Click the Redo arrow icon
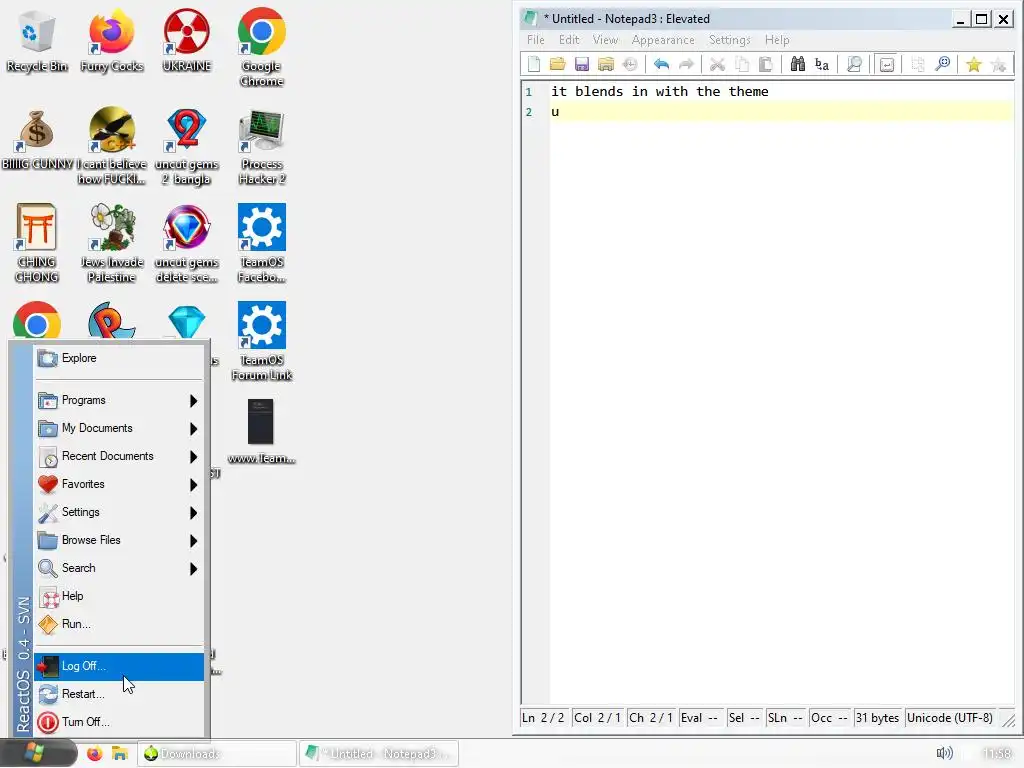This screenshot has width=1024, height=768. [x=686, y=64]
